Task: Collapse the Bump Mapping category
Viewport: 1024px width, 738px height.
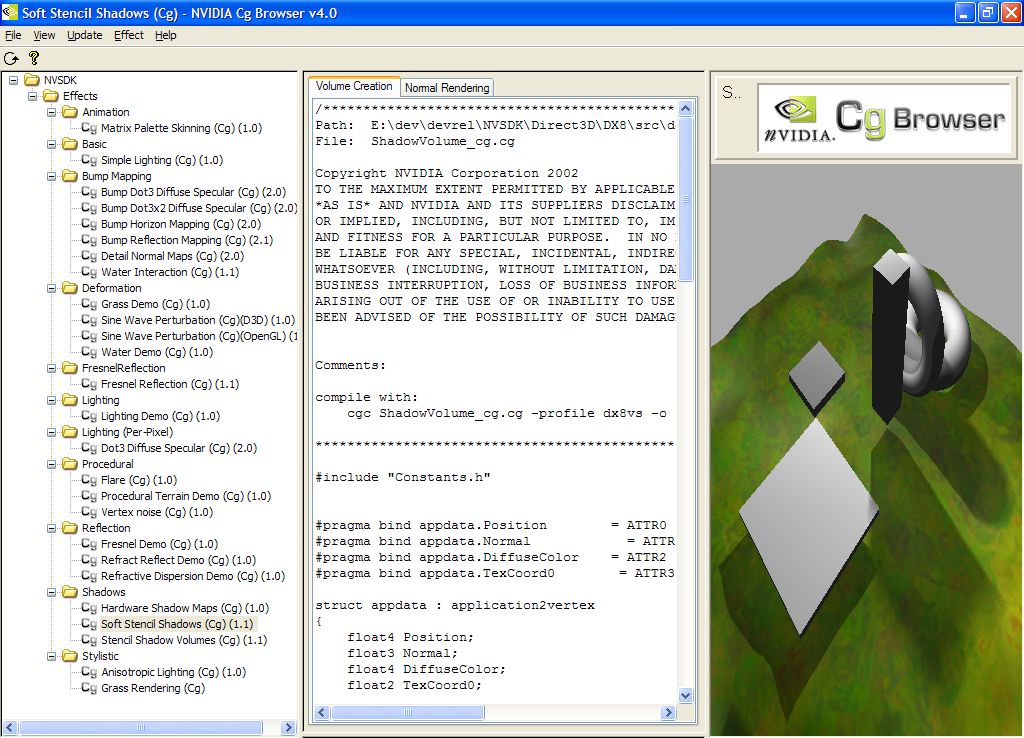Action: coord(52,176)
